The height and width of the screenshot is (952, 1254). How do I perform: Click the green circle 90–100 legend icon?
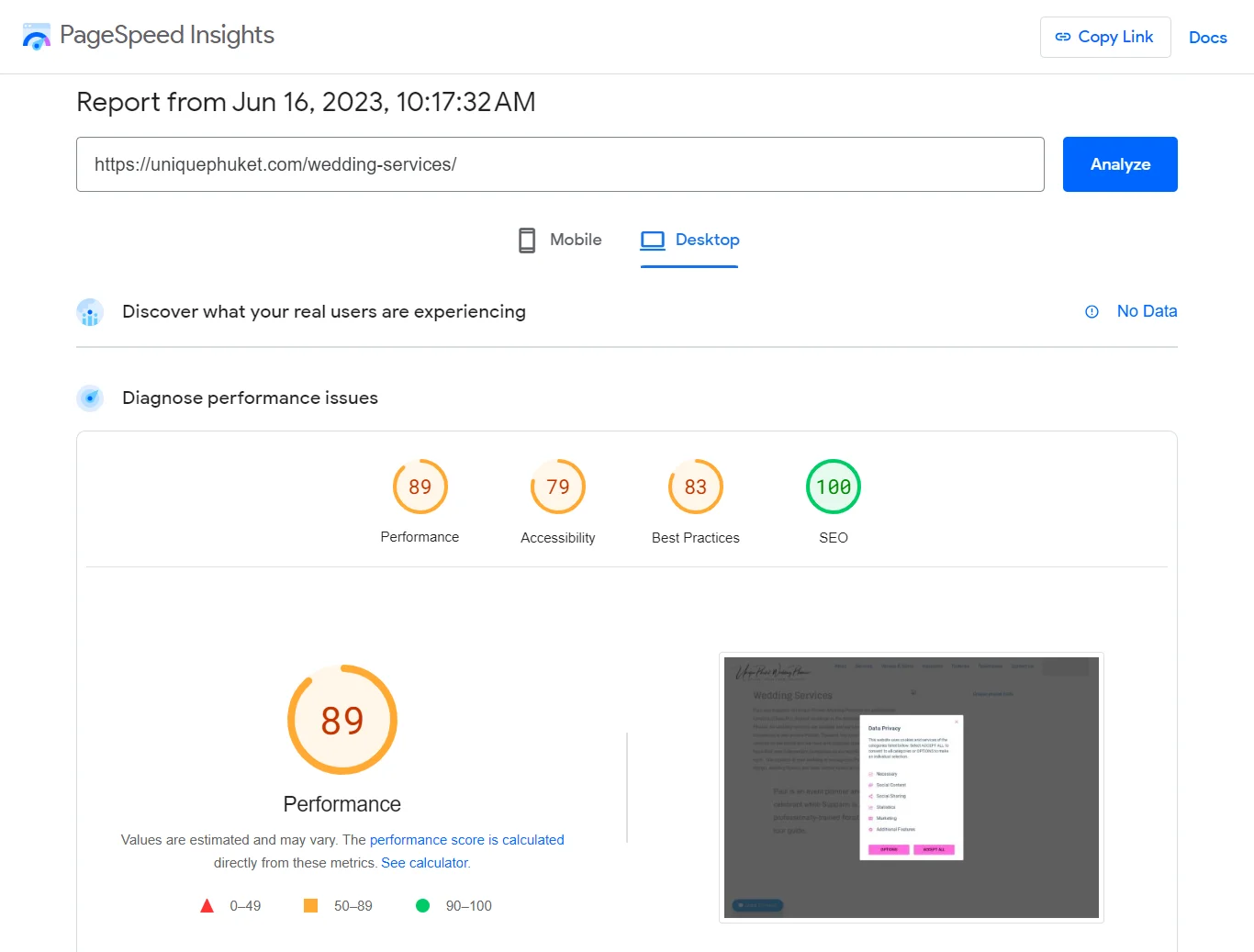(x=423, y=906)
